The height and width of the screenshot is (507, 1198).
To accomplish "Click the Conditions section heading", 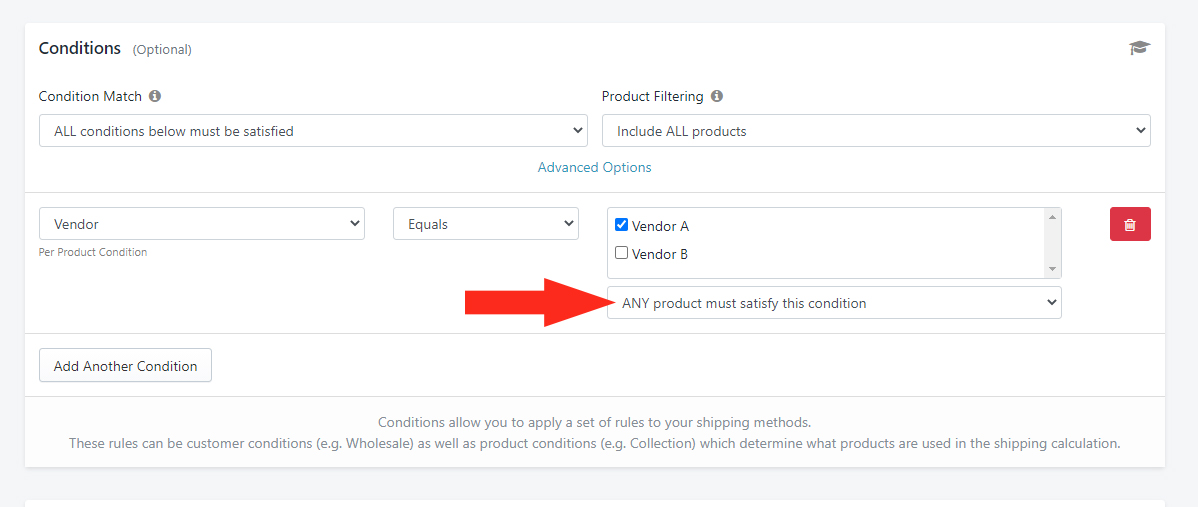I will [79, 48].
